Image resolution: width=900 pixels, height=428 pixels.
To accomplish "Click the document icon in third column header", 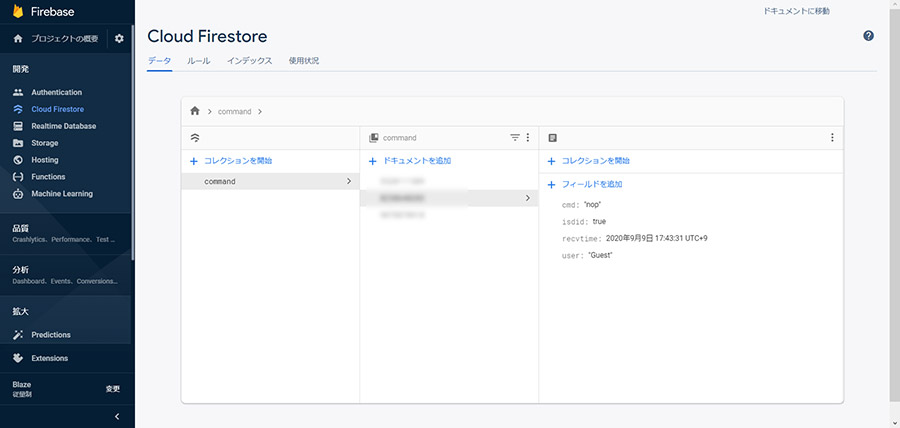I will [553, 138].
